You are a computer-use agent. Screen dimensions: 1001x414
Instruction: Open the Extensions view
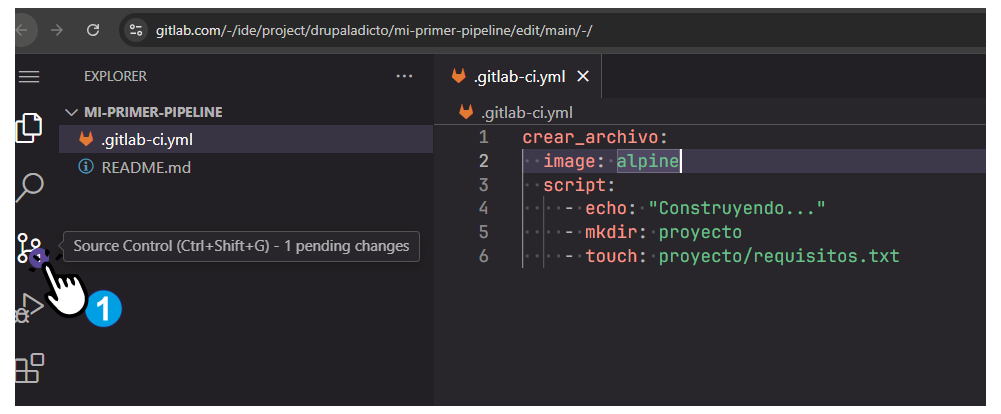pyautogui.click(x=30, y=368)
